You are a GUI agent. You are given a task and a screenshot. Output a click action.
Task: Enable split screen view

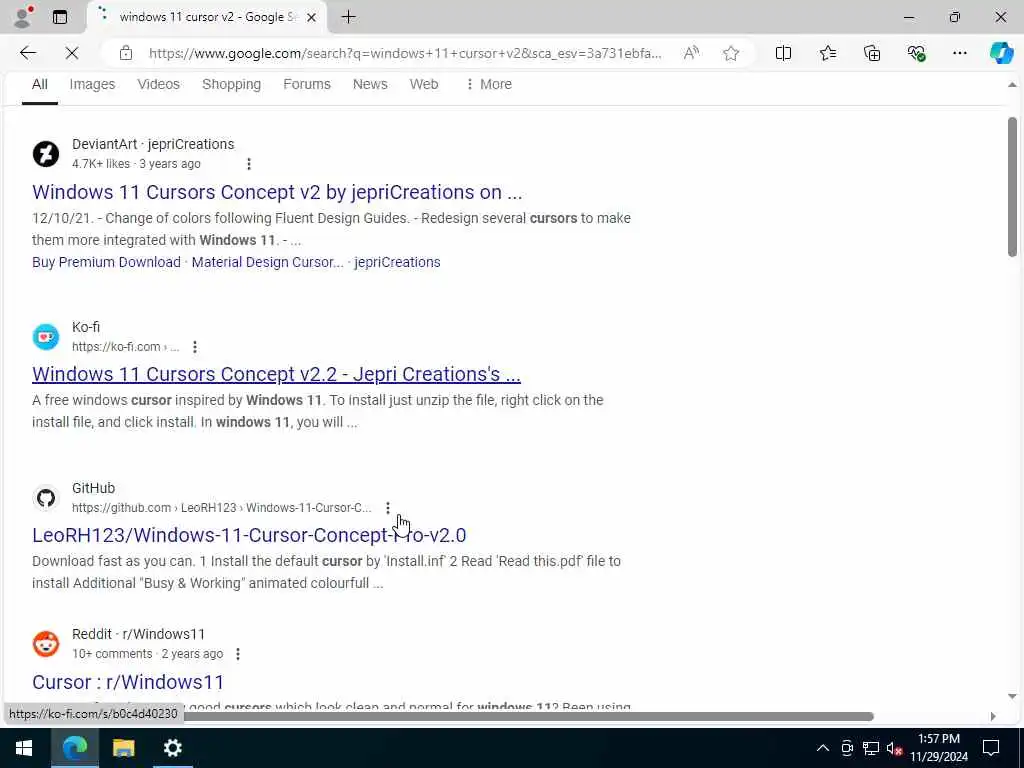[783, 54]
